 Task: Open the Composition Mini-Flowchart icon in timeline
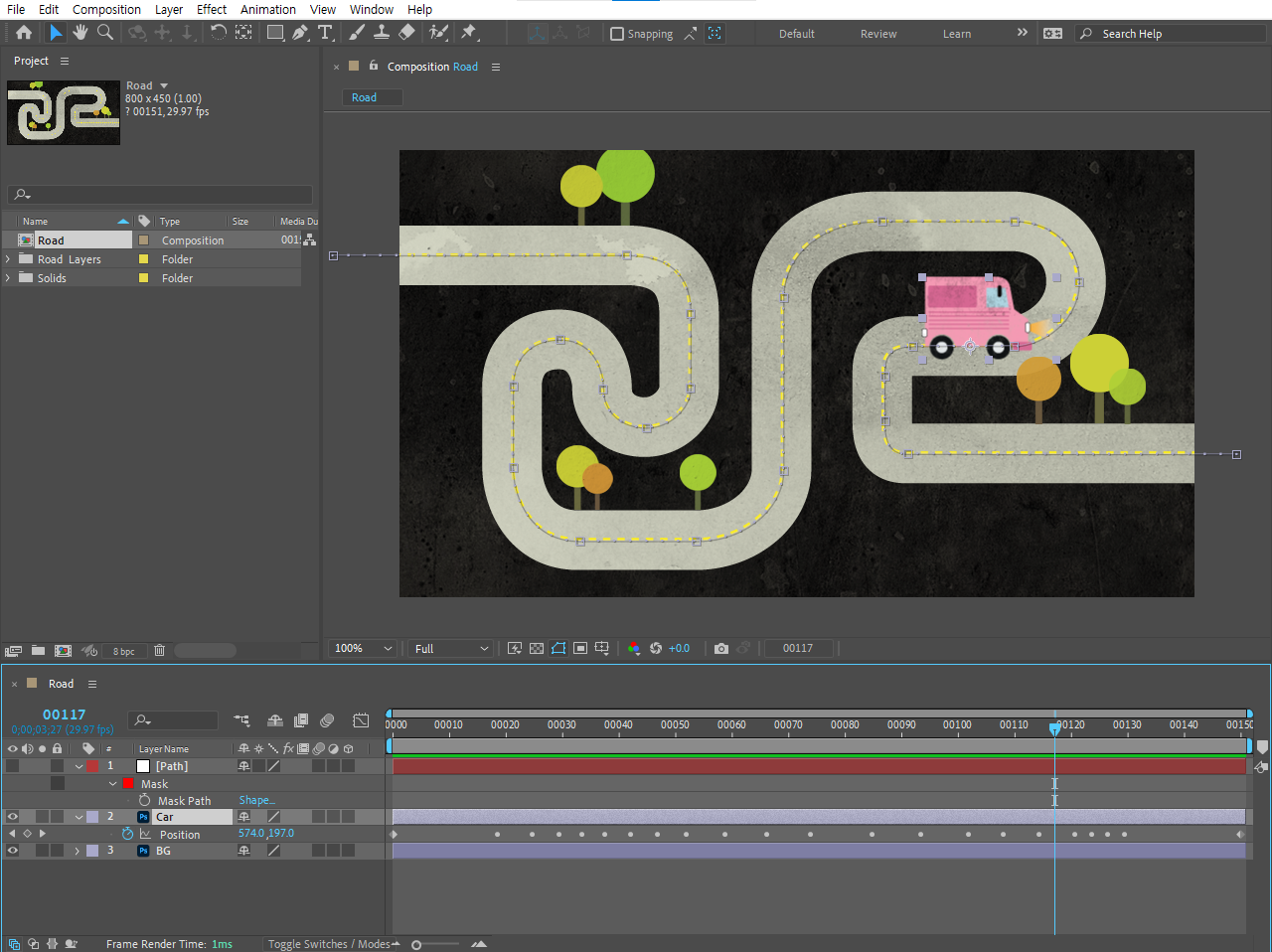pos(241,720)
